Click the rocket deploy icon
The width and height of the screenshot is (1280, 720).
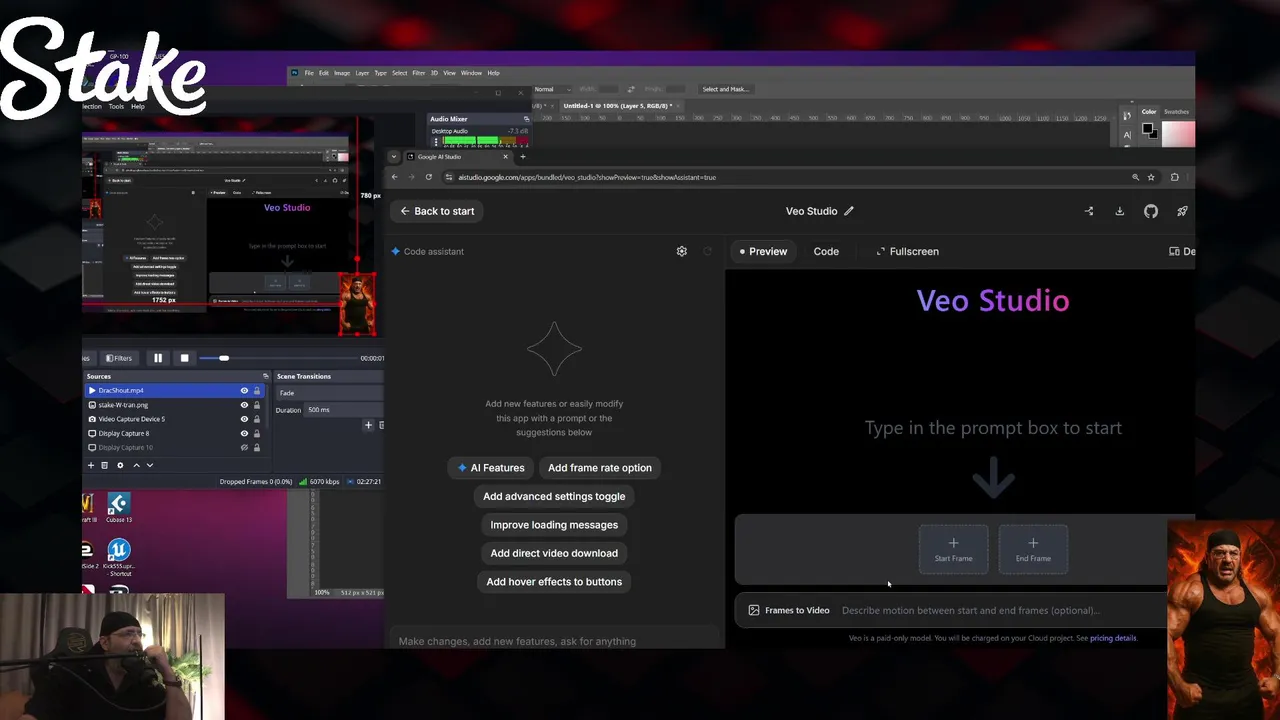1182,211
